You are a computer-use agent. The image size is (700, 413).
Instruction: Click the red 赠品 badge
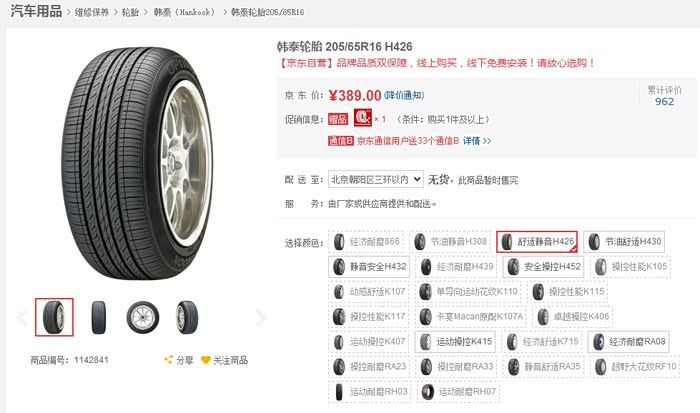tap(338, 119)
